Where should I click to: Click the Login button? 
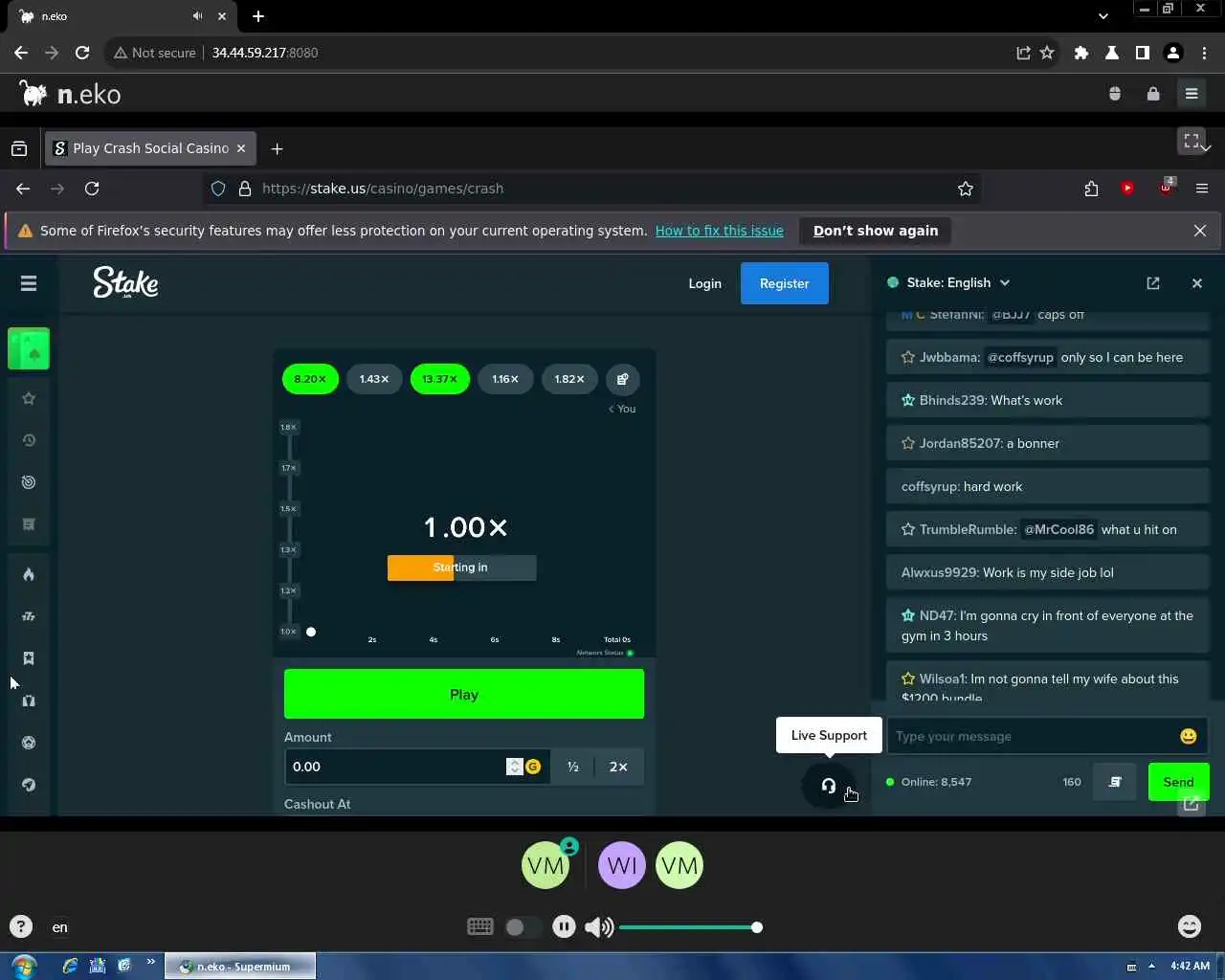coord(705,283)
